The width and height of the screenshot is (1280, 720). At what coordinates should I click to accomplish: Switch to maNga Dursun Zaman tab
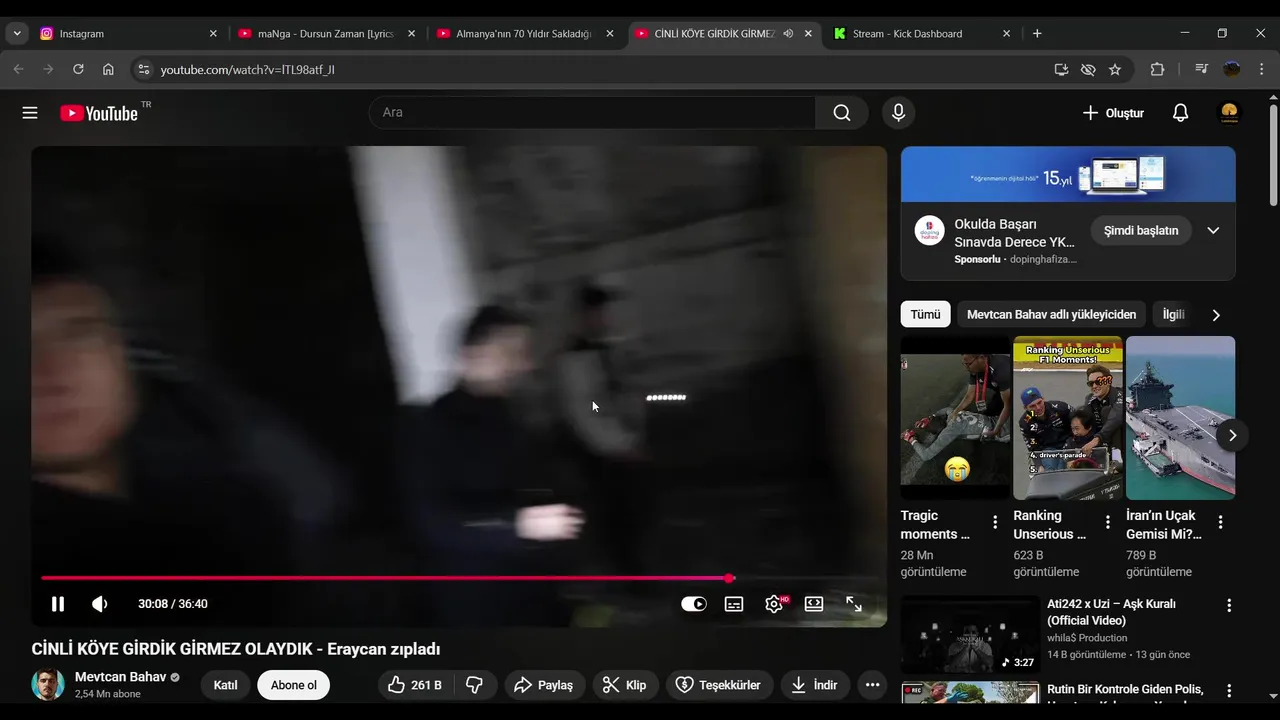[x=325, y=33]
